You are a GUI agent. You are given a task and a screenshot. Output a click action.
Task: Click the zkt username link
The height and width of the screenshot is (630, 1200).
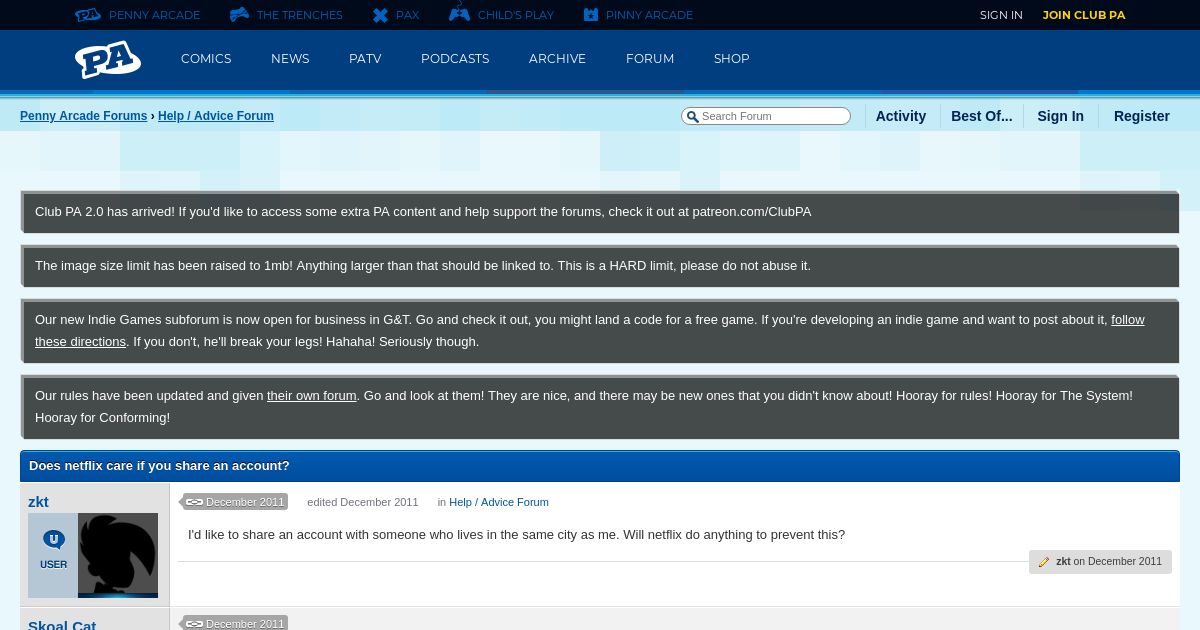(x=38, y=502)
